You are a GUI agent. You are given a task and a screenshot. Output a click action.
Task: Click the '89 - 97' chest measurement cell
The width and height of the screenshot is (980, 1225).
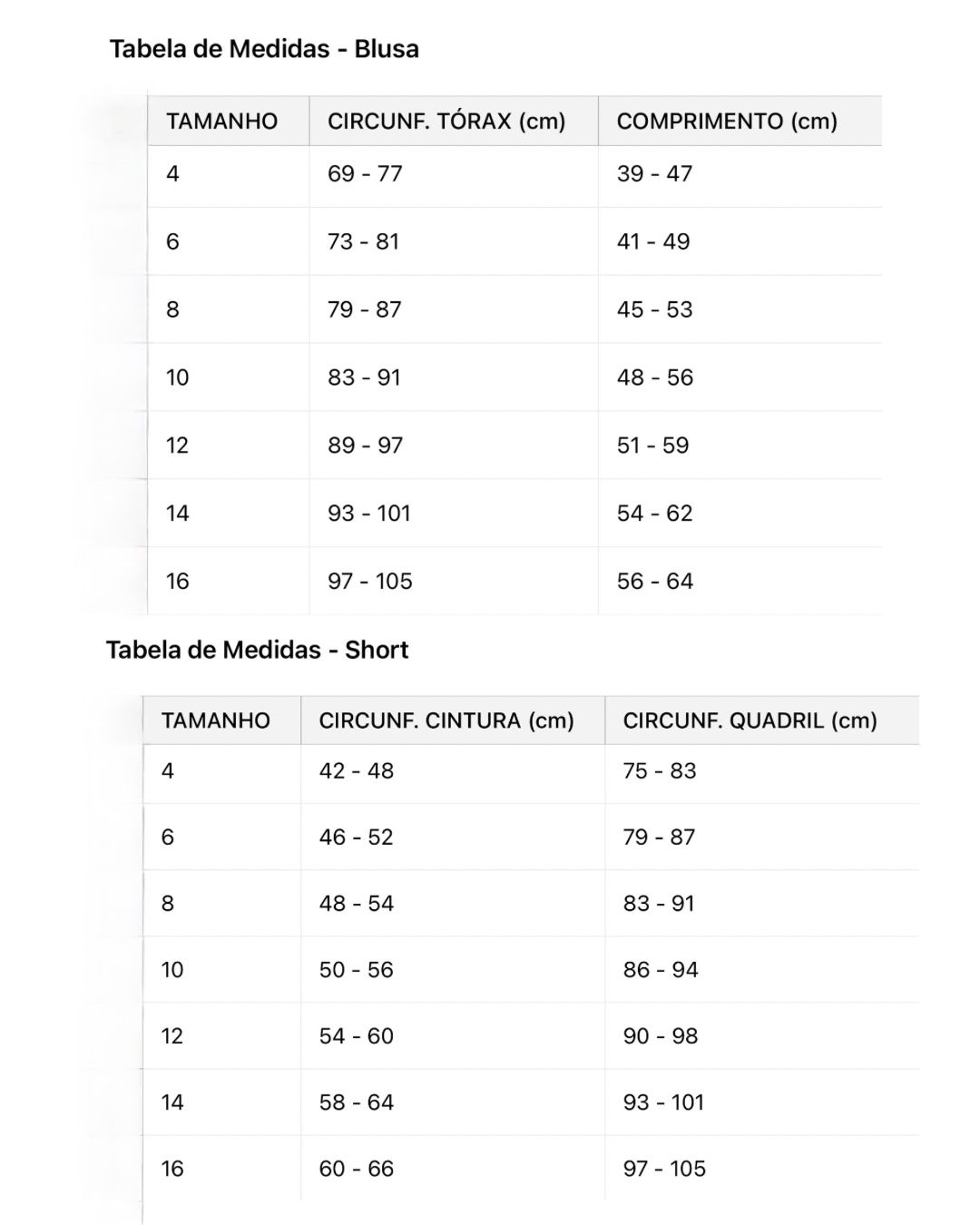click(x=365, y=446)
